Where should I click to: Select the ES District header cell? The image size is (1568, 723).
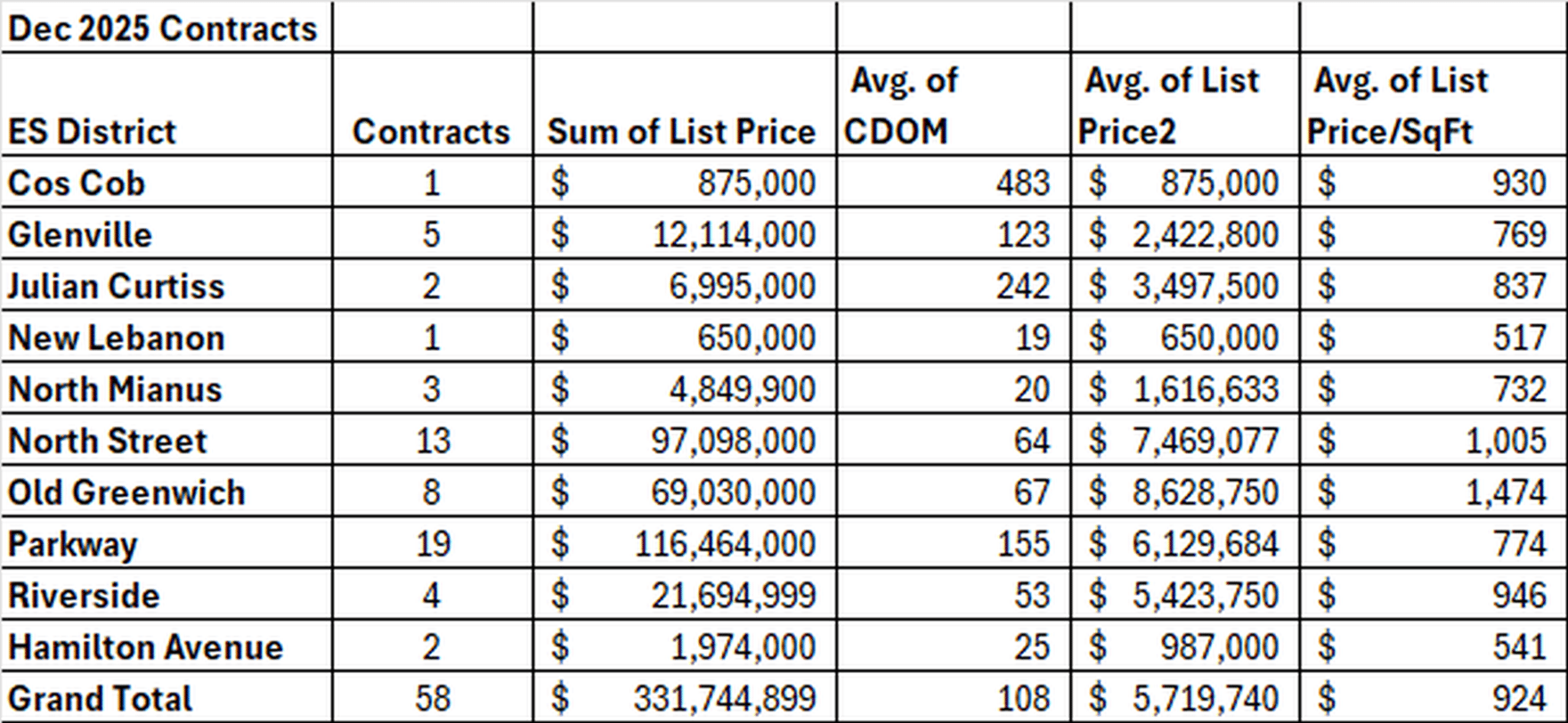(93, 131)
